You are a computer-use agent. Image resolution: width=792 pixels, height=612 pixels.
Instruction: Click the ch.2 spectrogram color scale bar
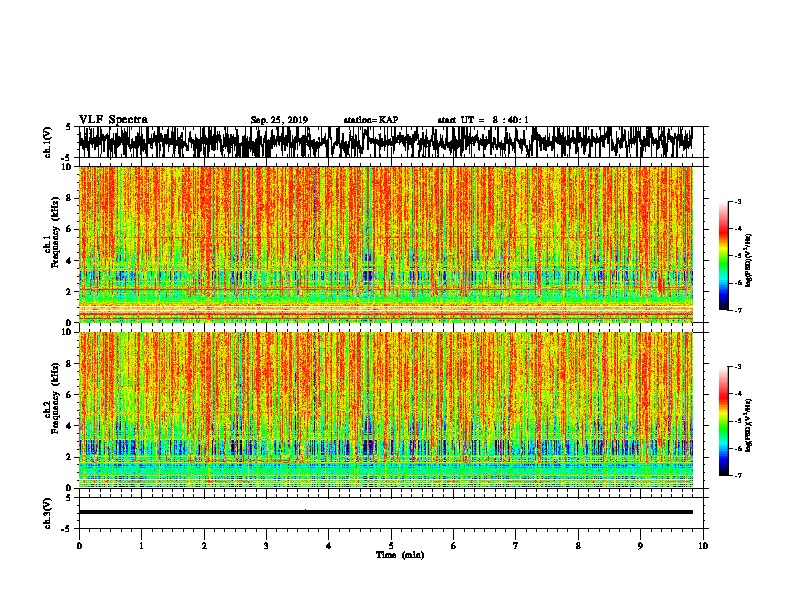[x=723, y=421]
